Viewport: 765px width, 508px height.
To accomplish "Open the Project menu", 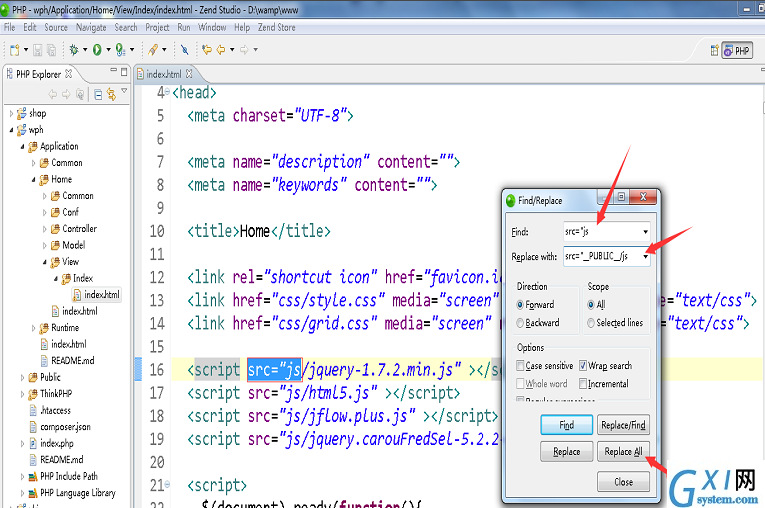I will pyautogui.click(x=157, y=27).
